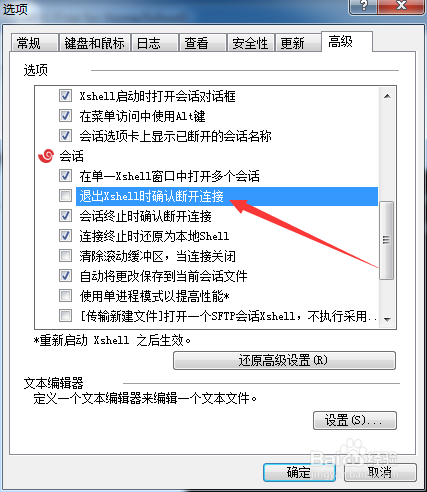Click the scrollbar up arrow in options list
The width and height of the screenshot is (427, 492).
pyautogui.click(x=387, y=96)
